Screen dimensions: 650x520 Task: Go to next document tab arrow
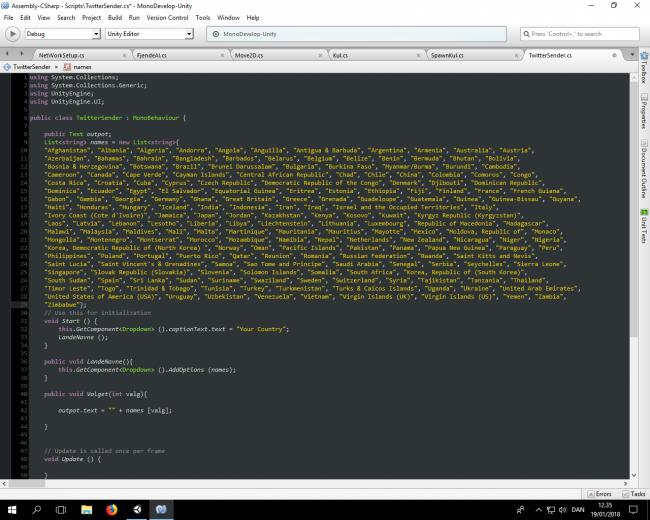pos(22,54)
